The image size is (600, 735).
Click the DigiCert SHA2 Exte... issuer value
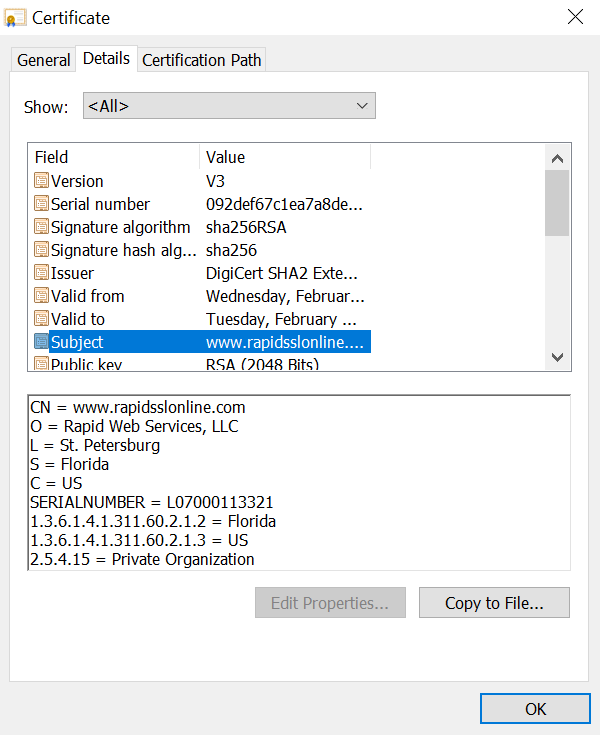[282, 273]
